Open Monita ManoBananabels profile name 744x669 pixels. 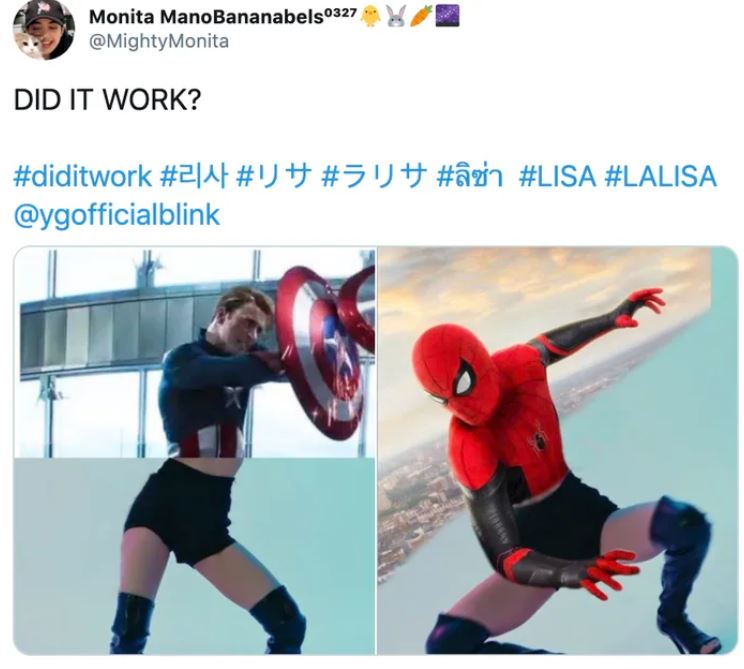click(206, 17)
